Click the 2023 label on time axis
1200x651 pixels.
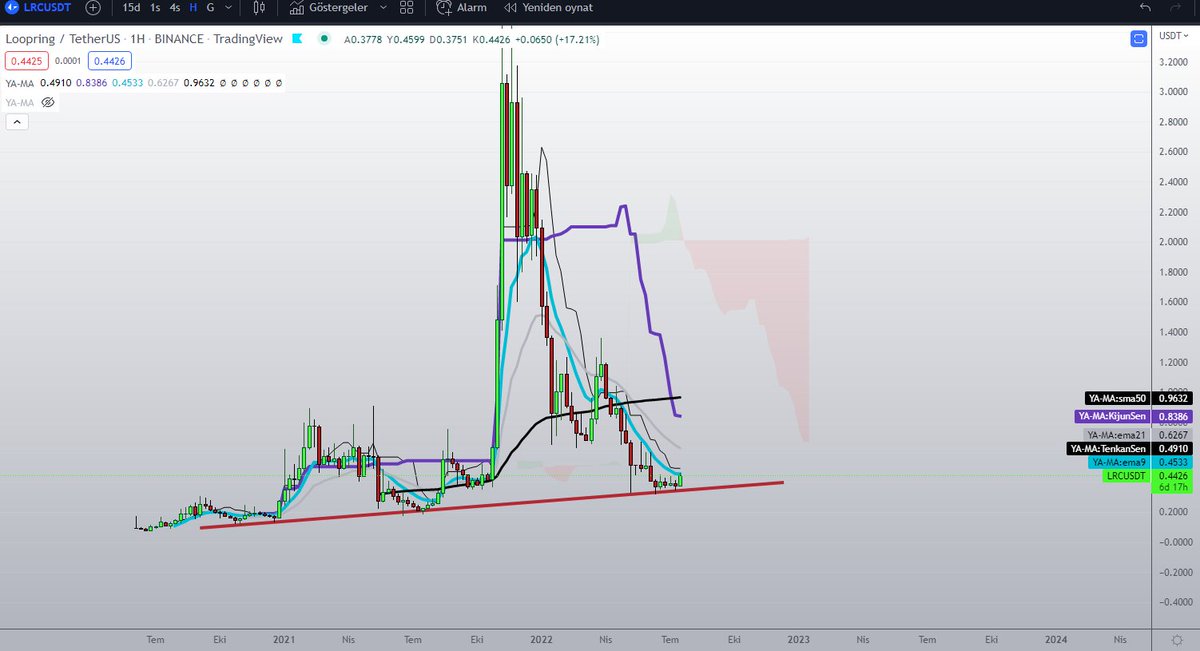(x=798, y=638)
